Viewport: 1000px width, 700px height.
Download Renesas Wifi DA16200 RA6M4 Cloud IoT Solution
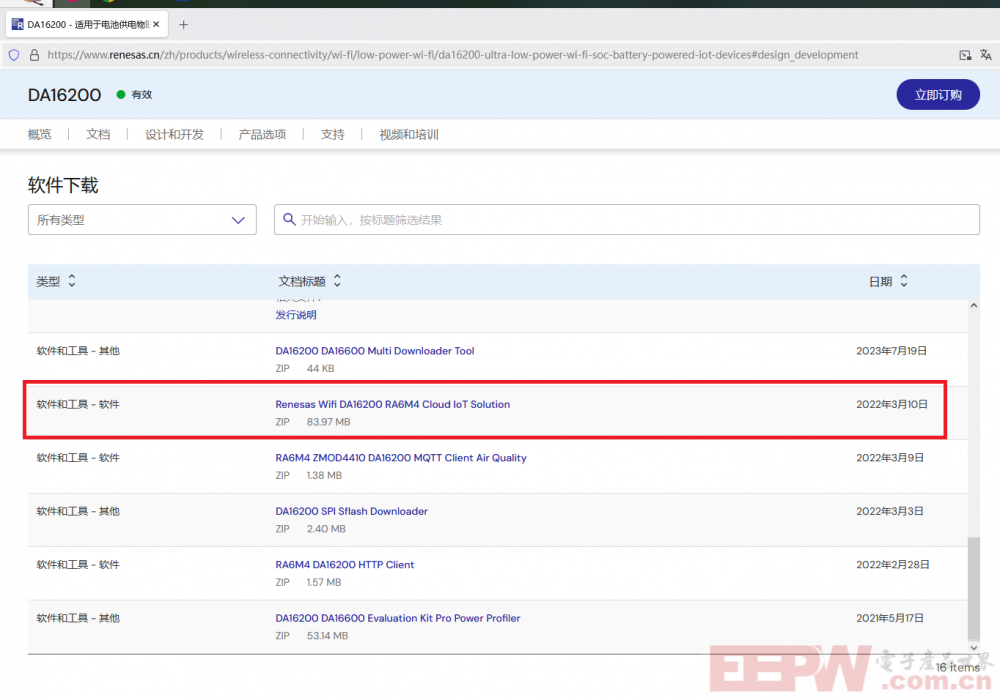click(392, 404)
